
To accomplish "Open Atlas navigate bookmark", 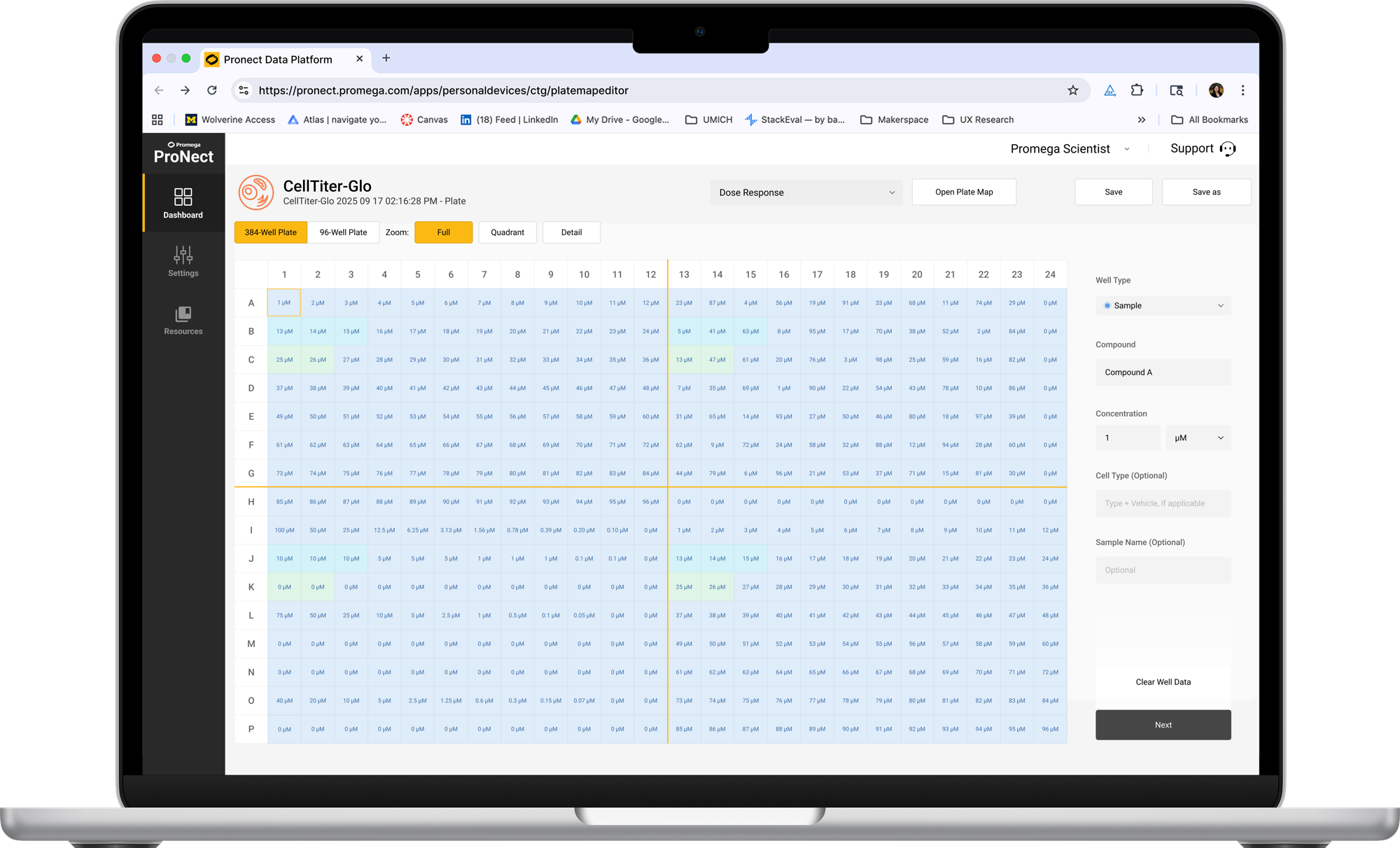I will click(x=337, y=120).
